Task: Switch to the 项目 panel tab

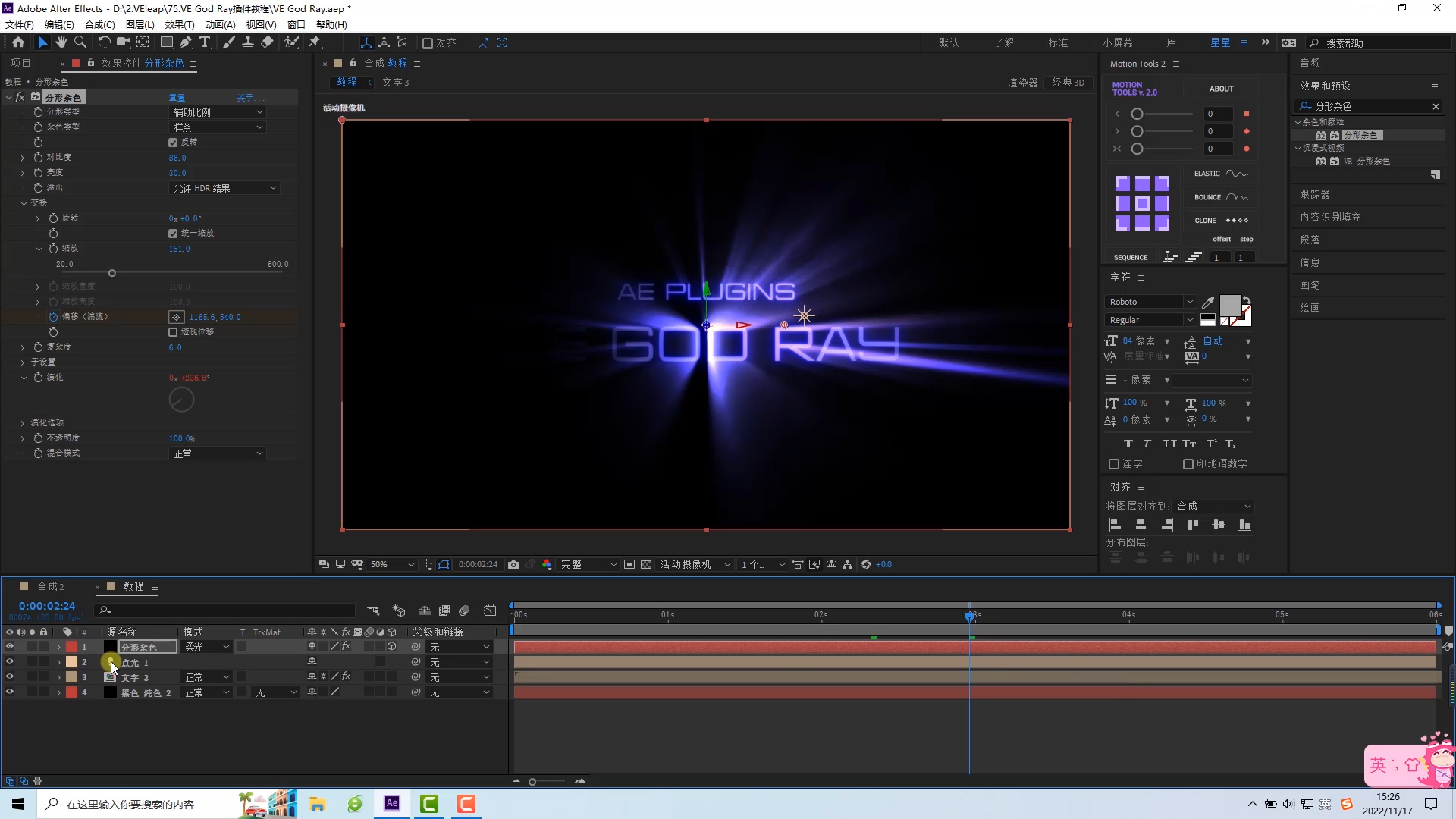Action: point(20,64)
